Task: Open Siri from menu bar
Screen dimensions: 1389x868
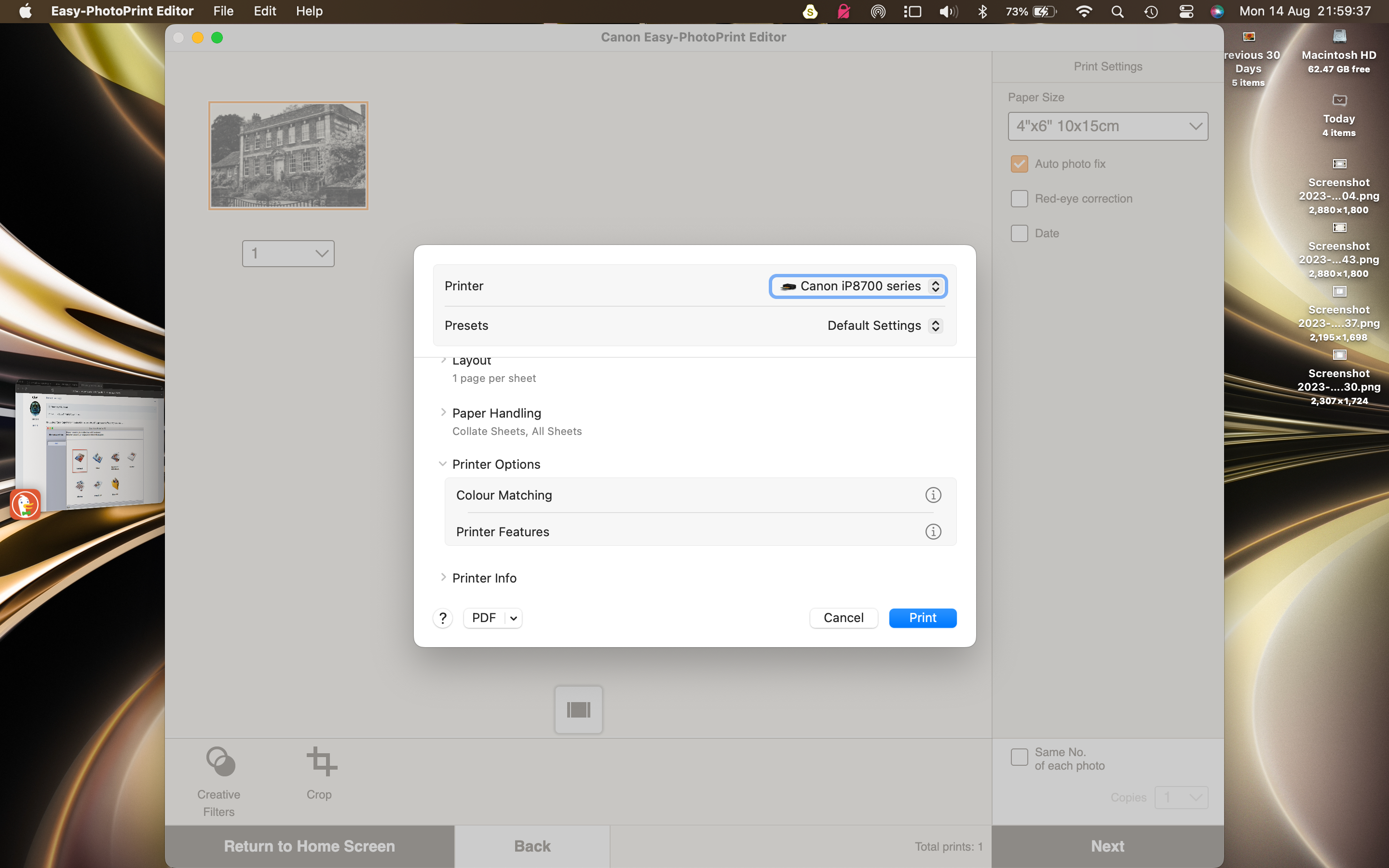Action: [1217, 11]
